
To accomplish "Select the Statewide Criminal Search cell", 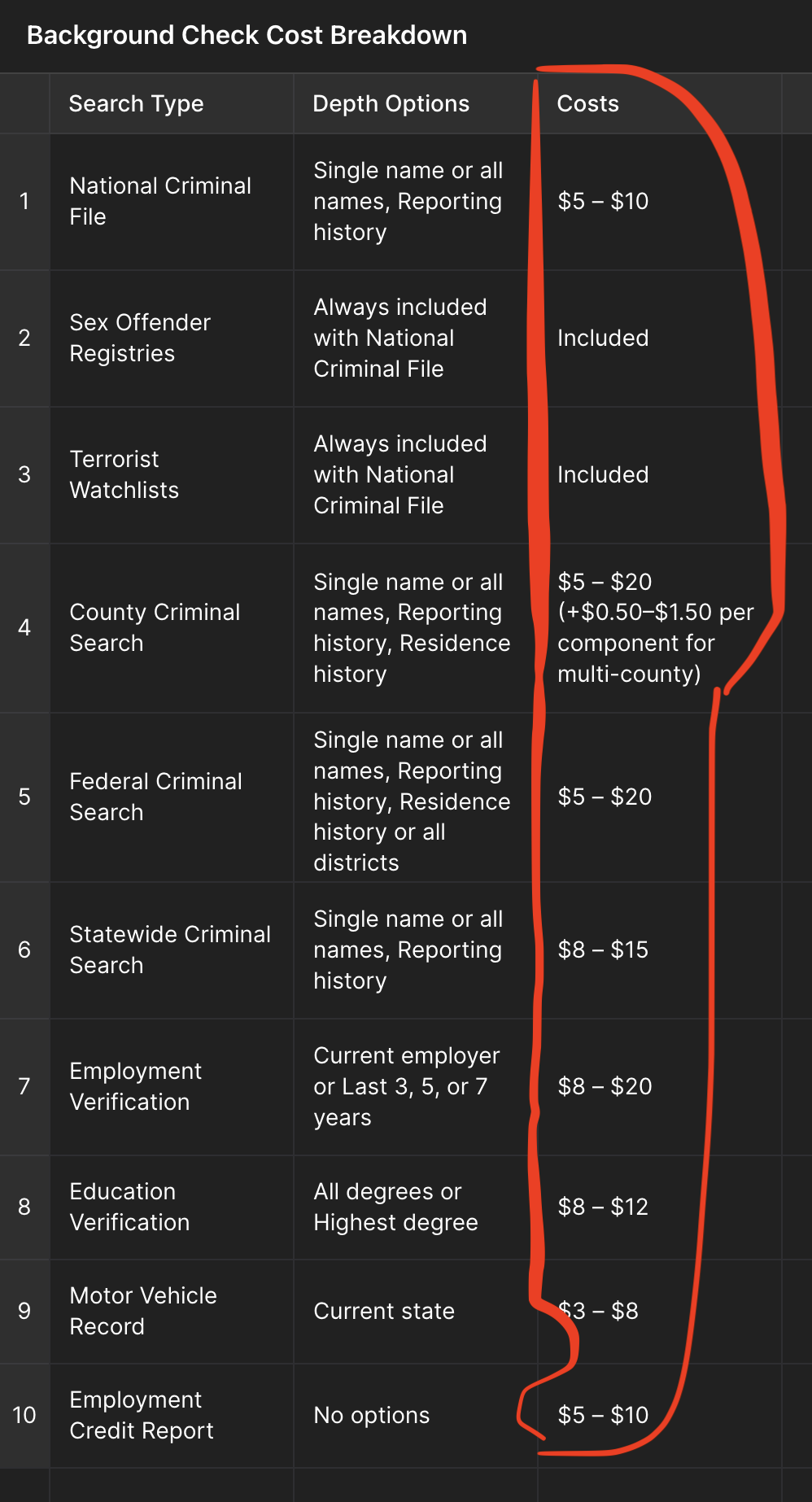I will pyautogui.click(x=170, y=950).
